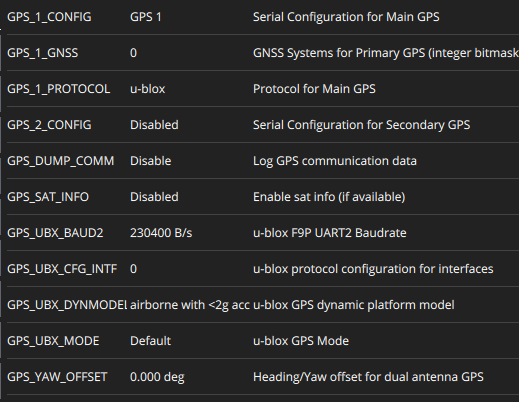Image resolution: width=519 pixels, height=402 pixels.
Task: Open Disabled value for GPS_2_CONFIG
Action: (x=154, y=125)
